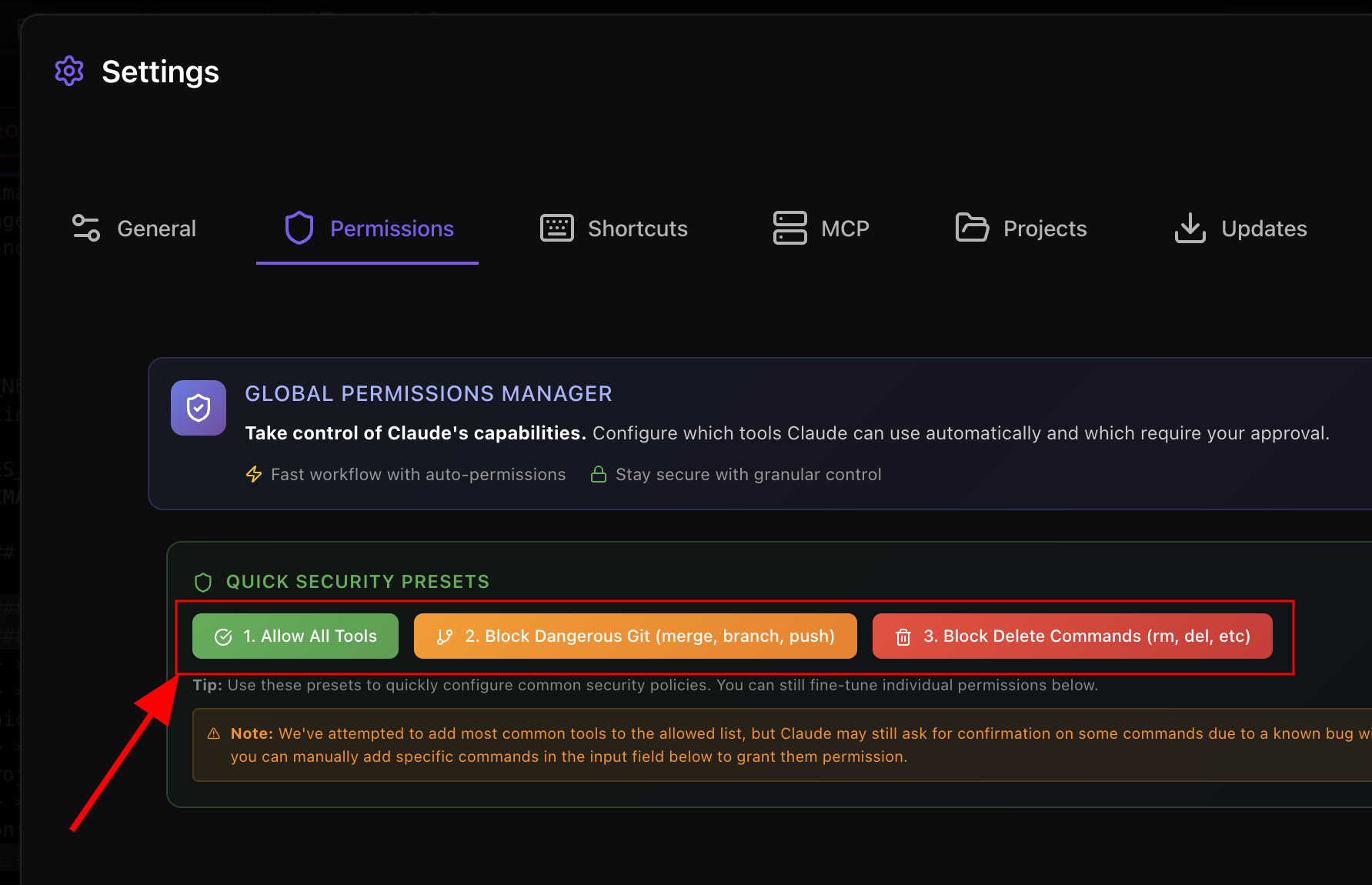The image size is (1372, 885).
Task: Click the orange 'Note:' warning text
Action: [x=801, y=745]
